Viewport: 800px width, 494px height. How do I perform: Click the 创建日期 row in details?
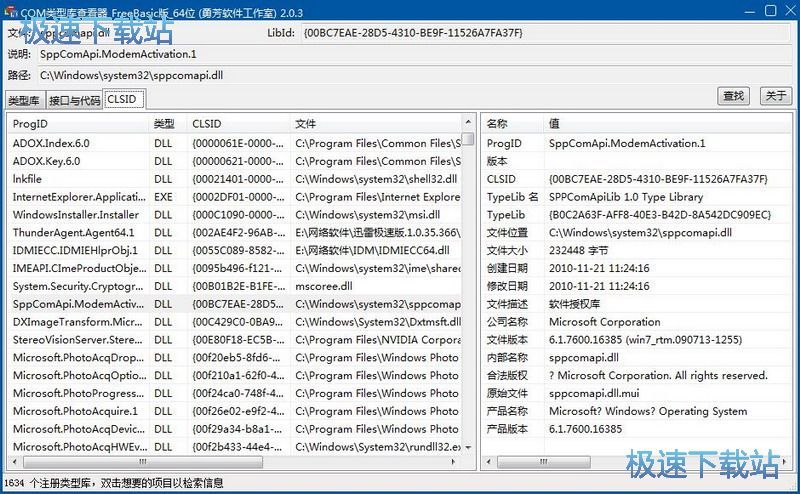click(637, 268)
